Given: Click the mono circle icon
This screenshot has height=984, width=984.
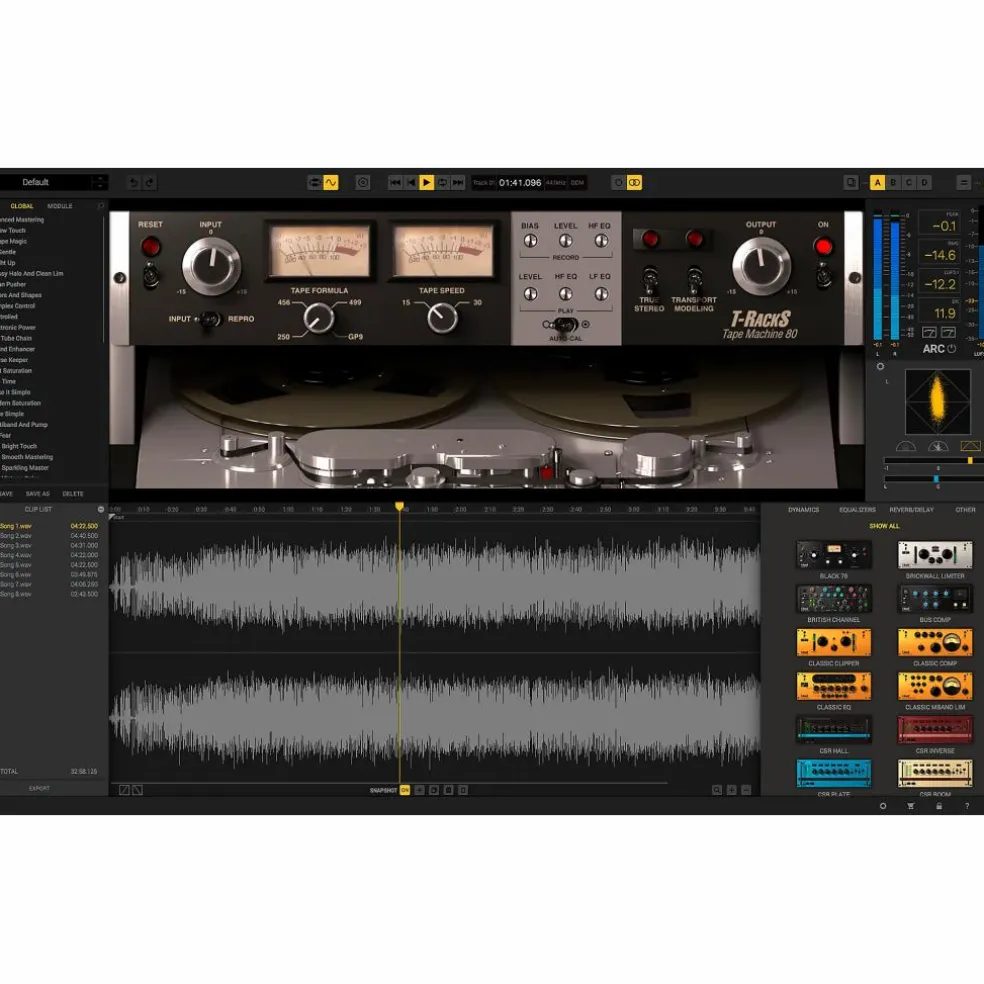Looking at the screenshot, I should click(x=619, y=183).
